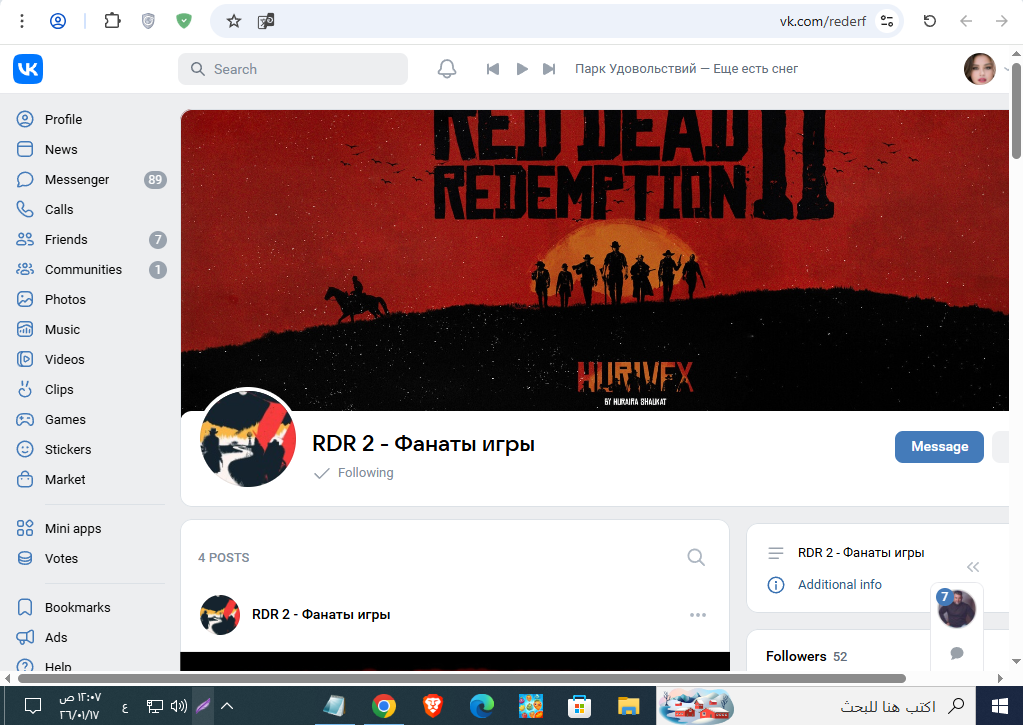
Task: Search the community wall posts
Action: [696, 557]
